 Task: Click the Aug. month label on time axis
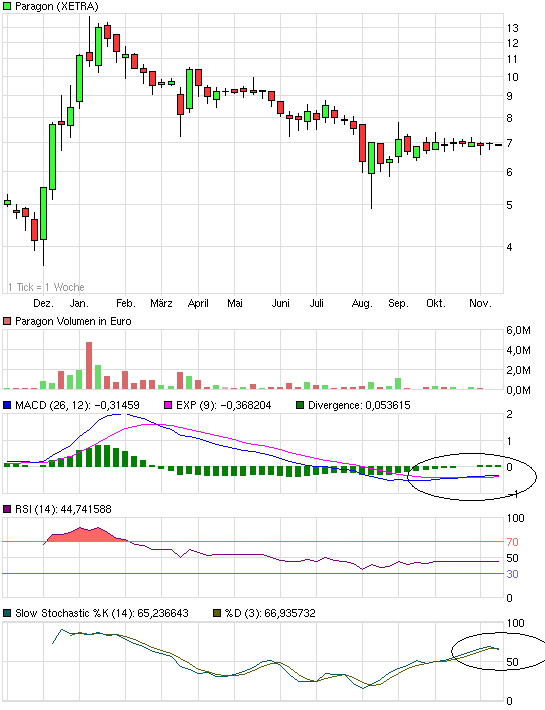pos(362,303)
